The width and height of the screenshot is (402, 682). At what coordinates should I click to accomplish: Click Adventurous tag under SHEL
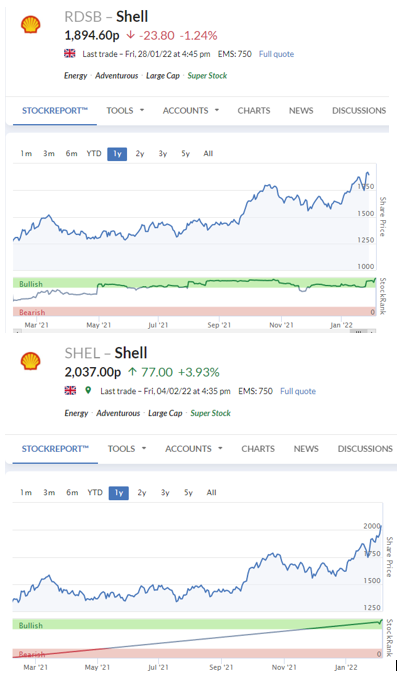click(x=118, y=413)
